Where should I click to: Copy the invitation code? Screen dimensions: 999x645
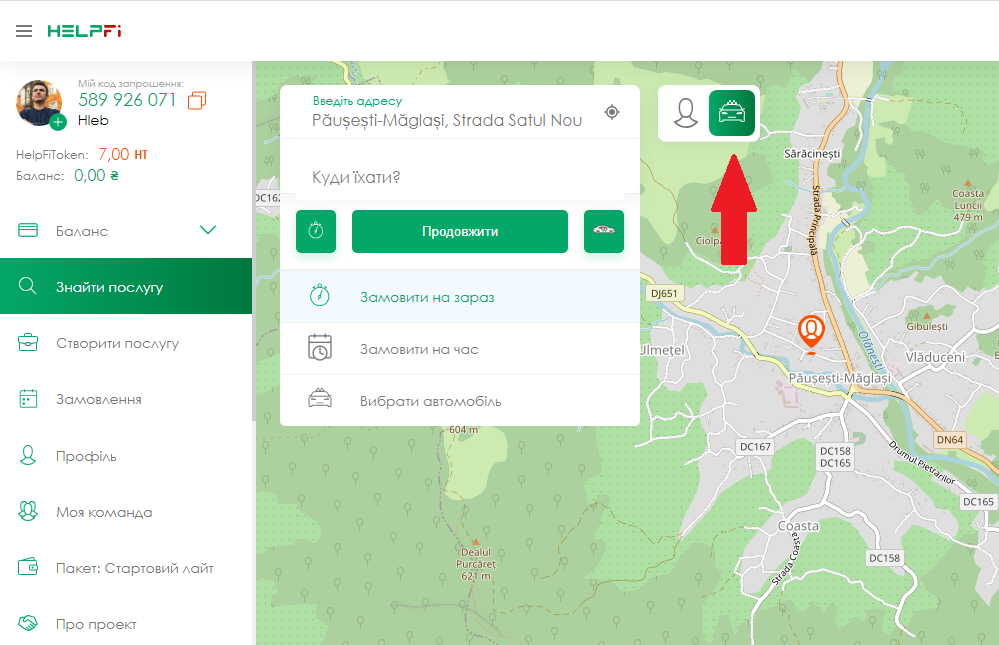pos(197,100)
